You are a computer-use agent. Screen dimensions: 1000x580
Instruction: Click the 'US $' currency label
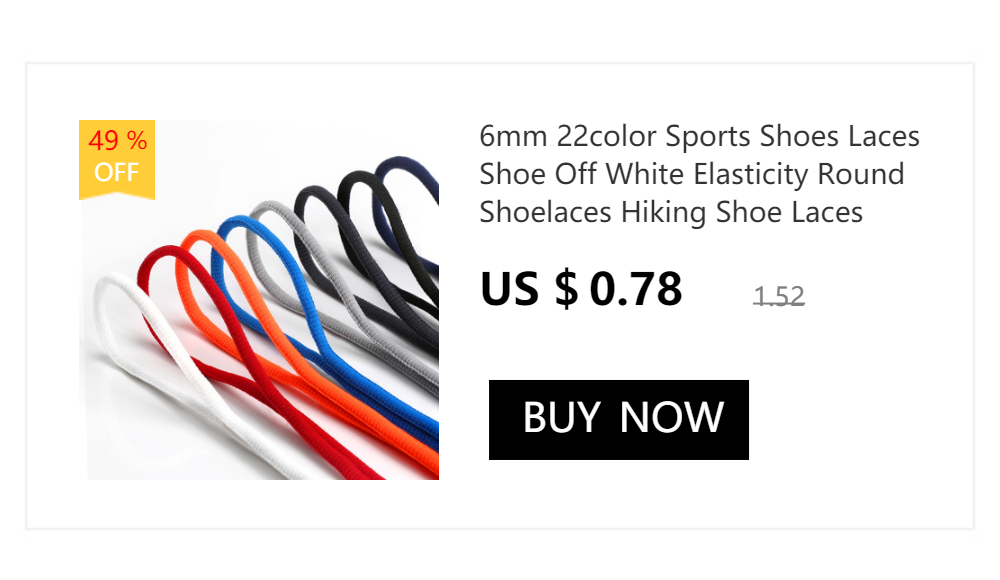click(529, 289)
